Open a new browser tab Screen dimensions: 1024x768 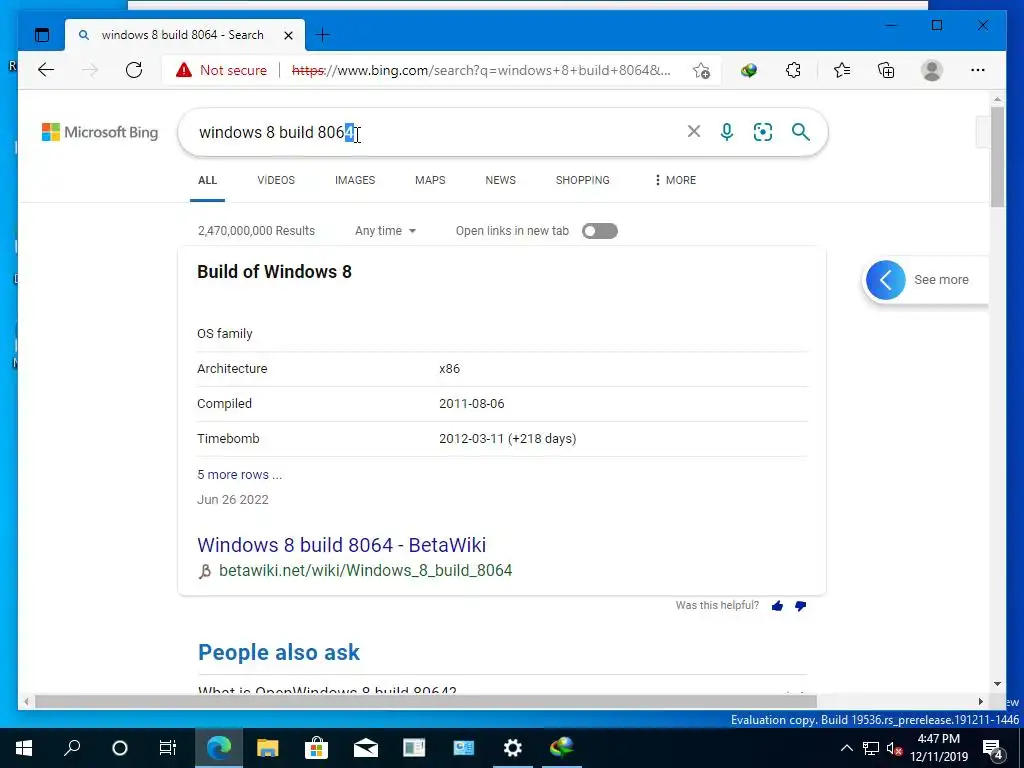coord(323,35)
